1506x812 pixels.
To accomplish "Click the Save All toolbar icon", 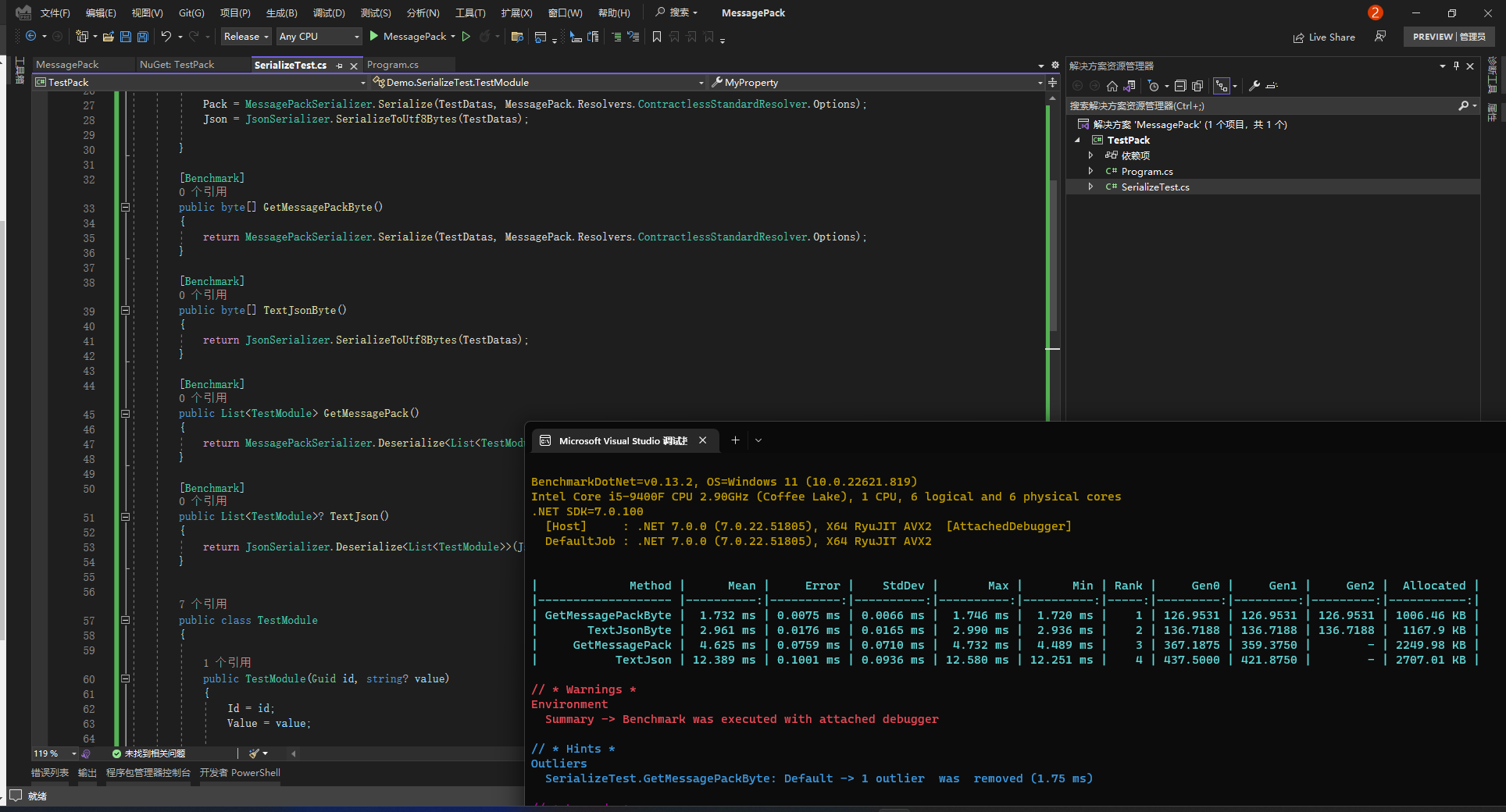I will [x=142, y=37].
